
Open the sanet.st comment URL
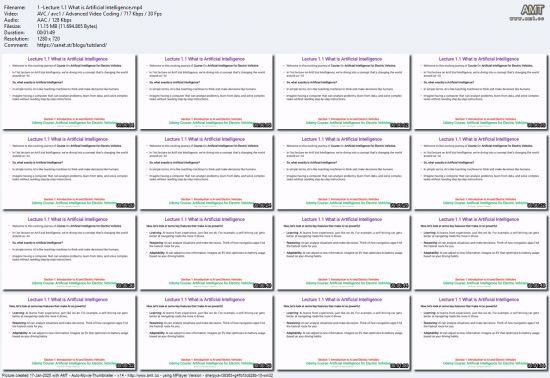(72, 45)
